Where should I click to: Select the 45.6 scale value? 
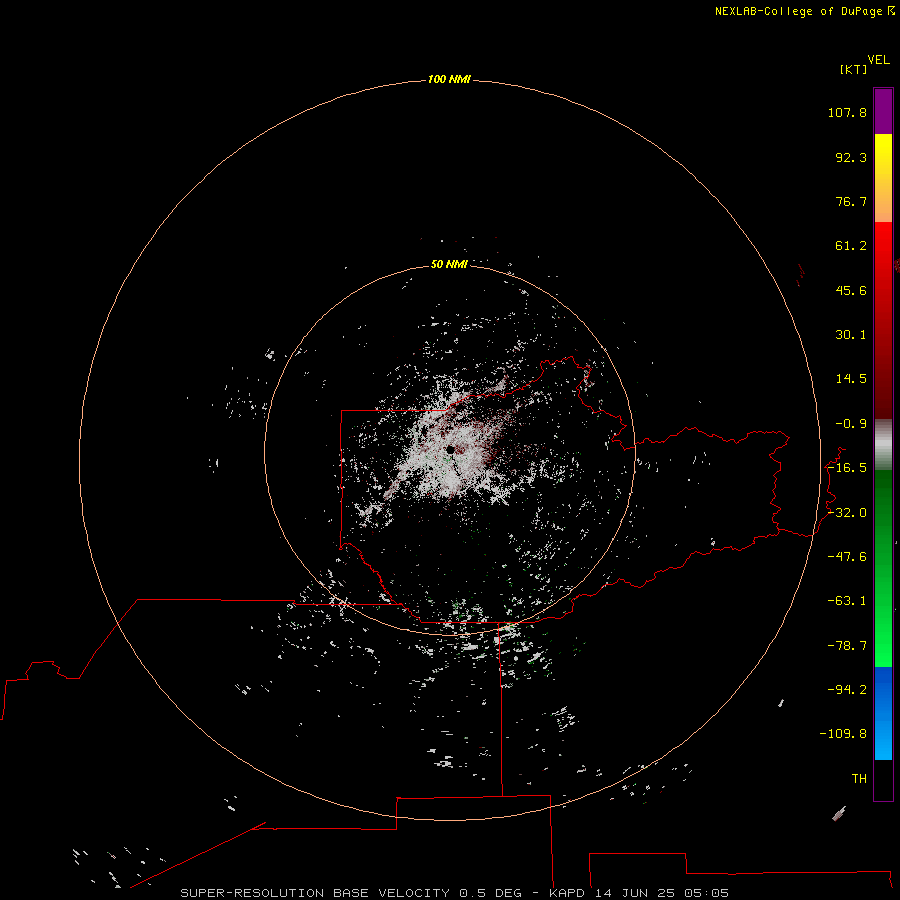851,290
